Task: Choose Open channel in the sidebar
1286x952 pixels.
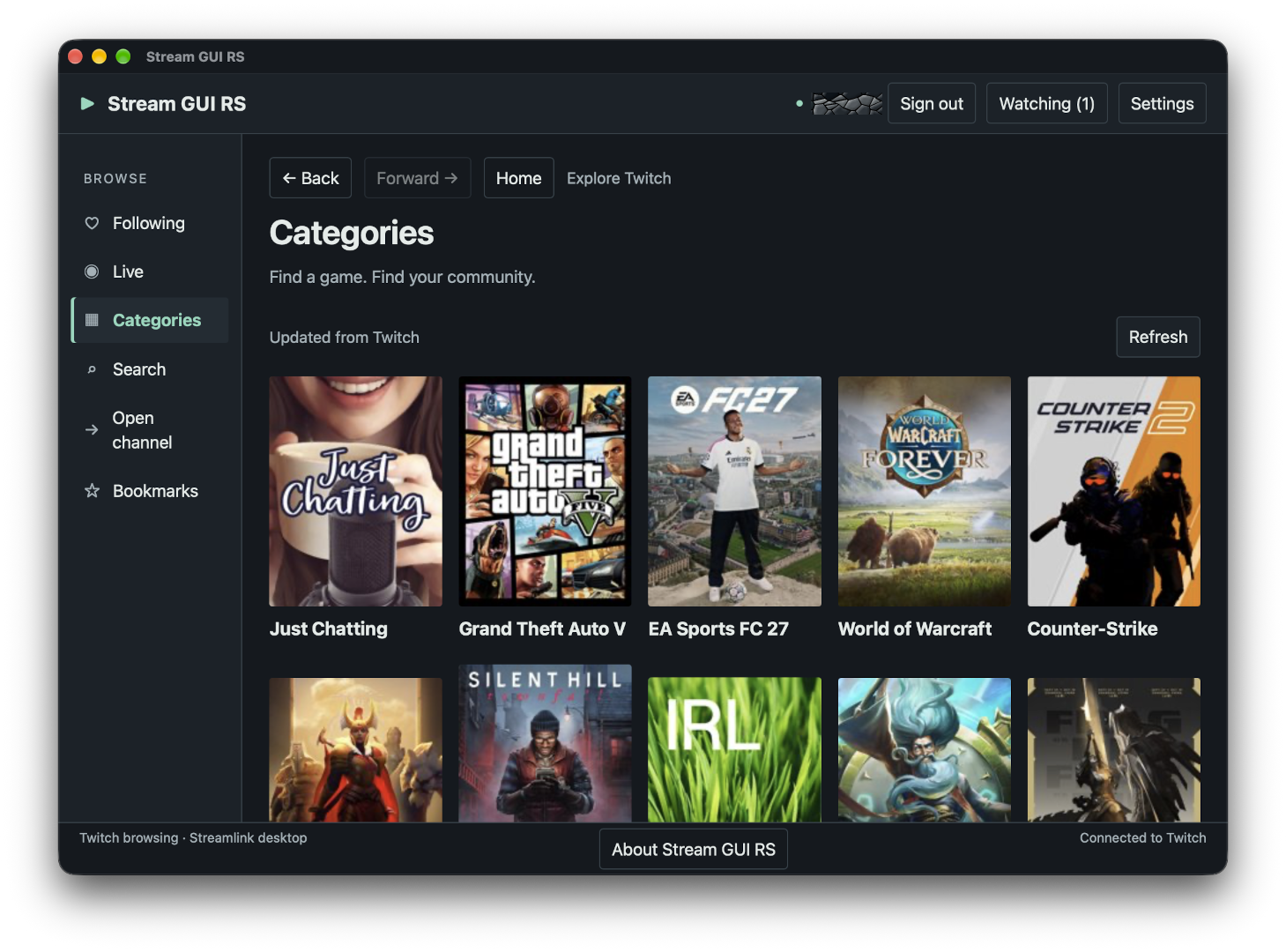Action: coord(150,430)
